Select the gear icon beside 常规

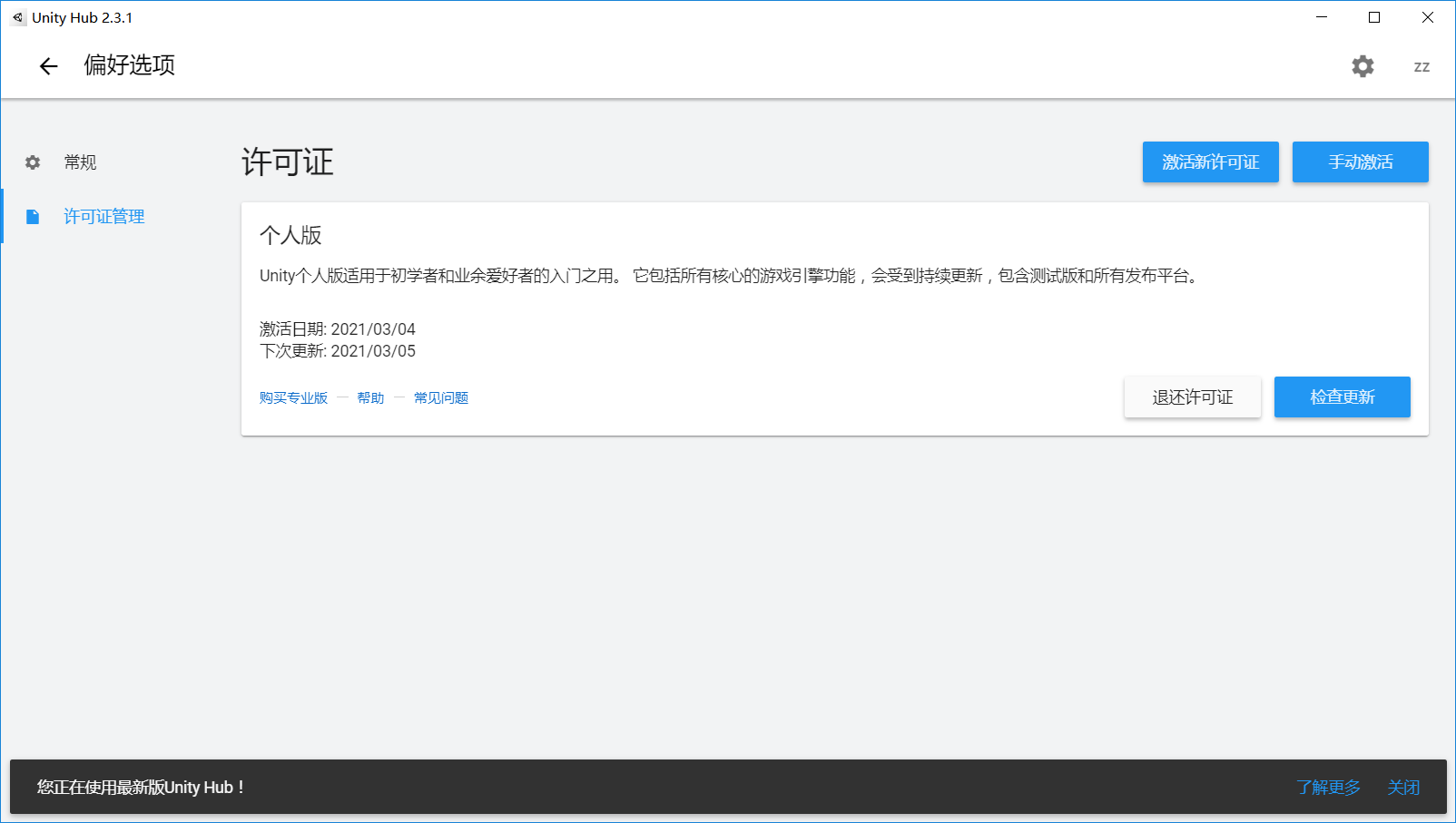[33, 162]
